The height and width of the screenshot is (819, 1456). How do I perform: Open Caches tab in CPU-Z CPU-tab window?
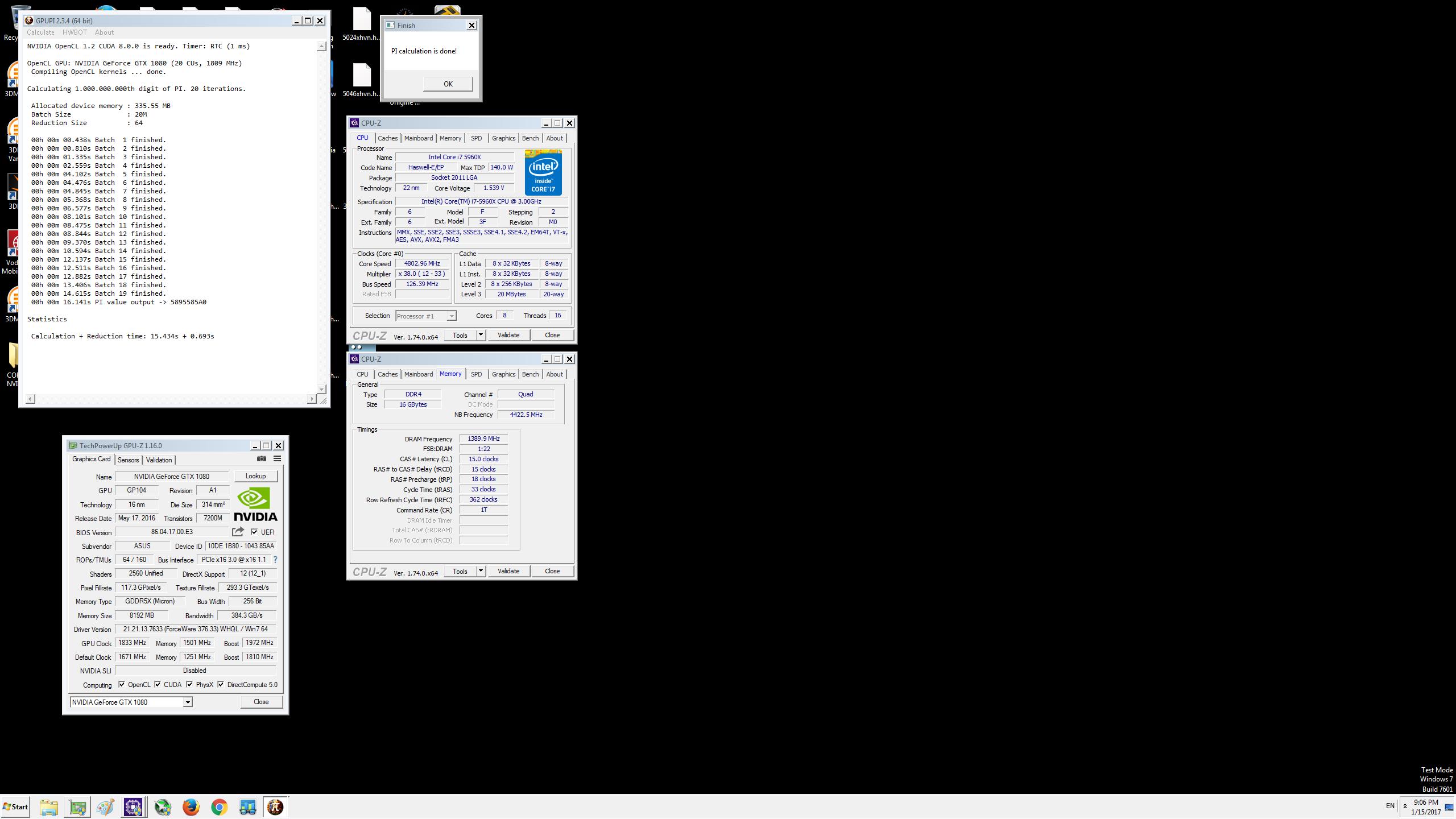pyautogui.click(x=388, y=138)
